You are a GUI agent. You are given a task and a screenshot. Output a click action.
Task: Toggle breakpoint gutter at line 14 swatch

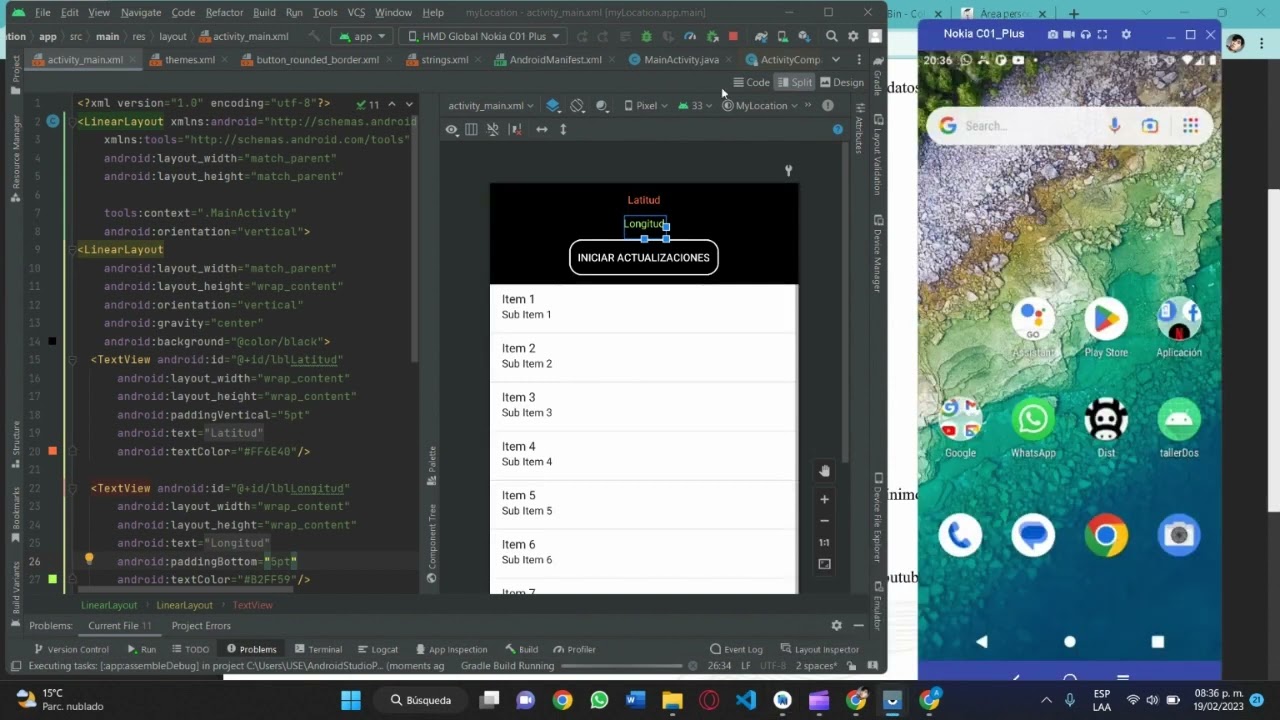pos(52,341)
